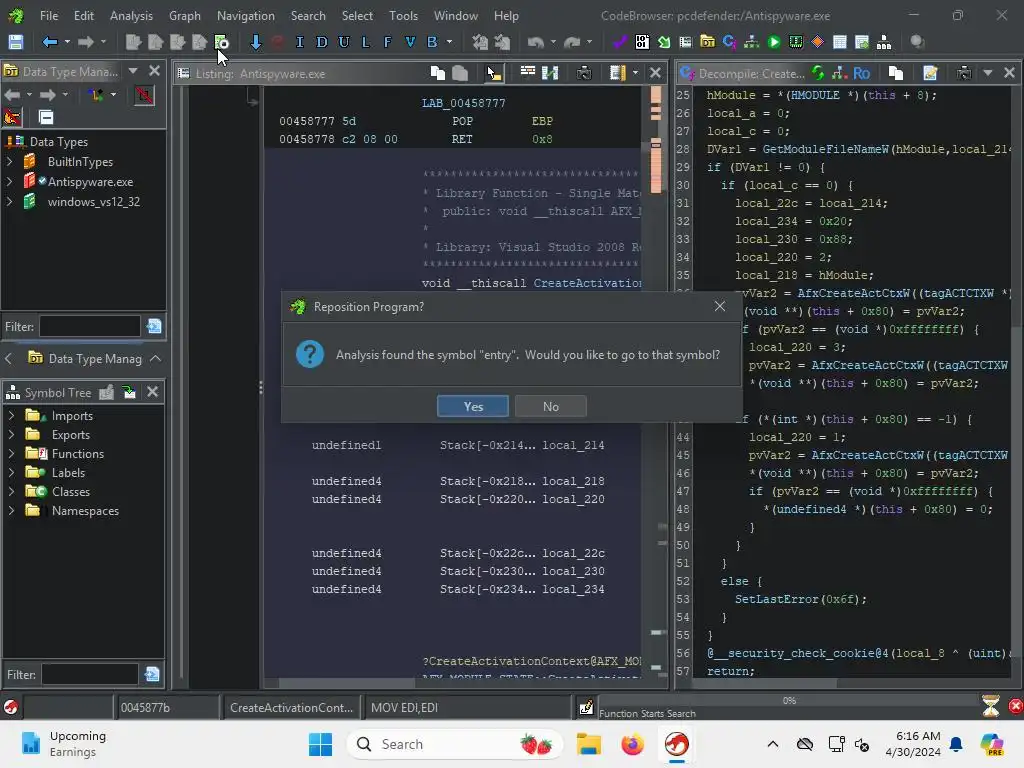Open the back-navigation history dropdown in the main toolbar

pos(67,42)
